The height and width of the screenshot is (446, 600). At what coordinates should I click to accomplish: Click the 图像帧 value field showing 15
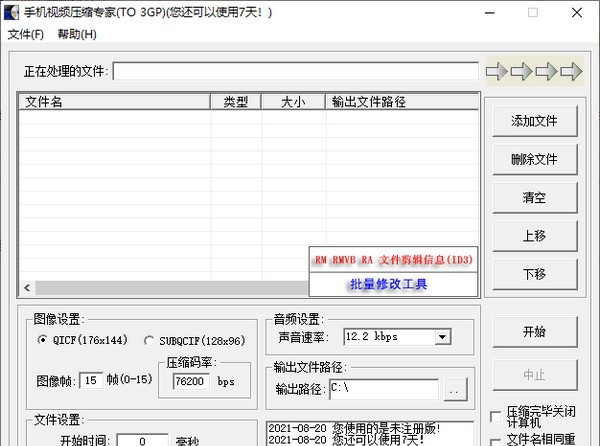click(x=91, y=381)
